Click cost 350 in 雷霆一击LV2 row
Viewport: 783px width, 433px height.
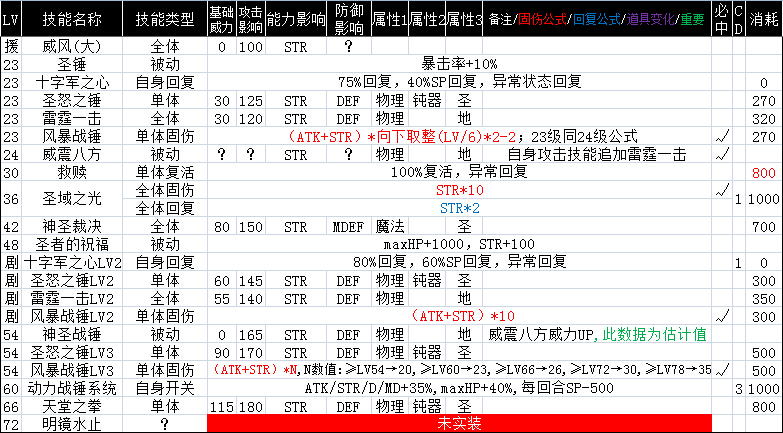pos(764,298)
